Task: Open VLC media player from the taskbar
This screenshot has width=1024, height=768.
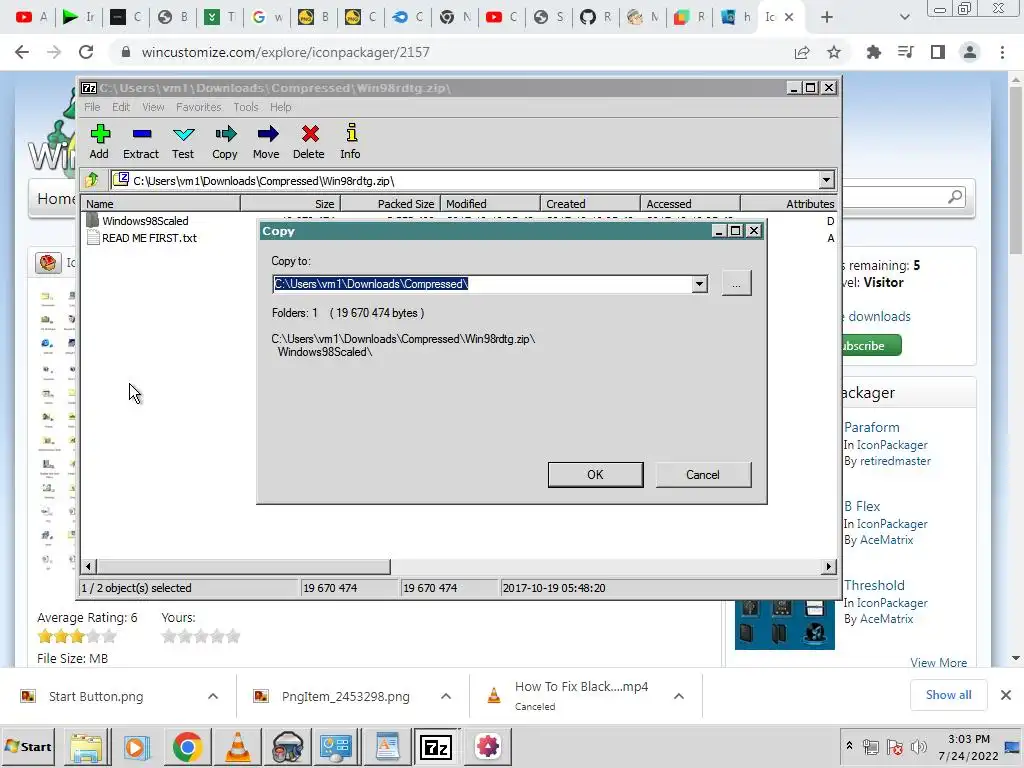Action: [238, 746]
